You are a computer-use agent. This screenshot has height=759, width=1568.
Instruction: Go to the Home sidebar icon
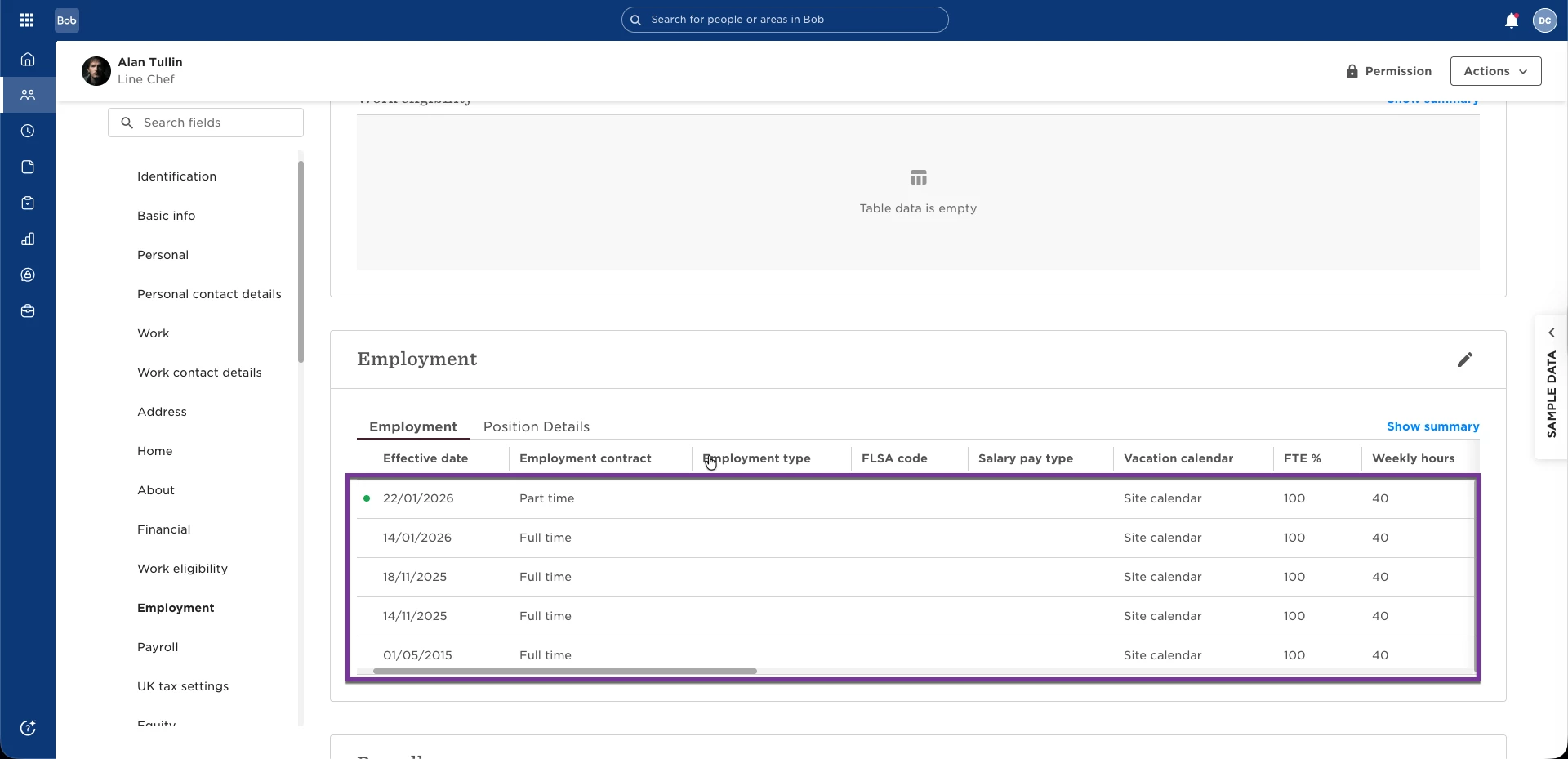tap(28, 59)
